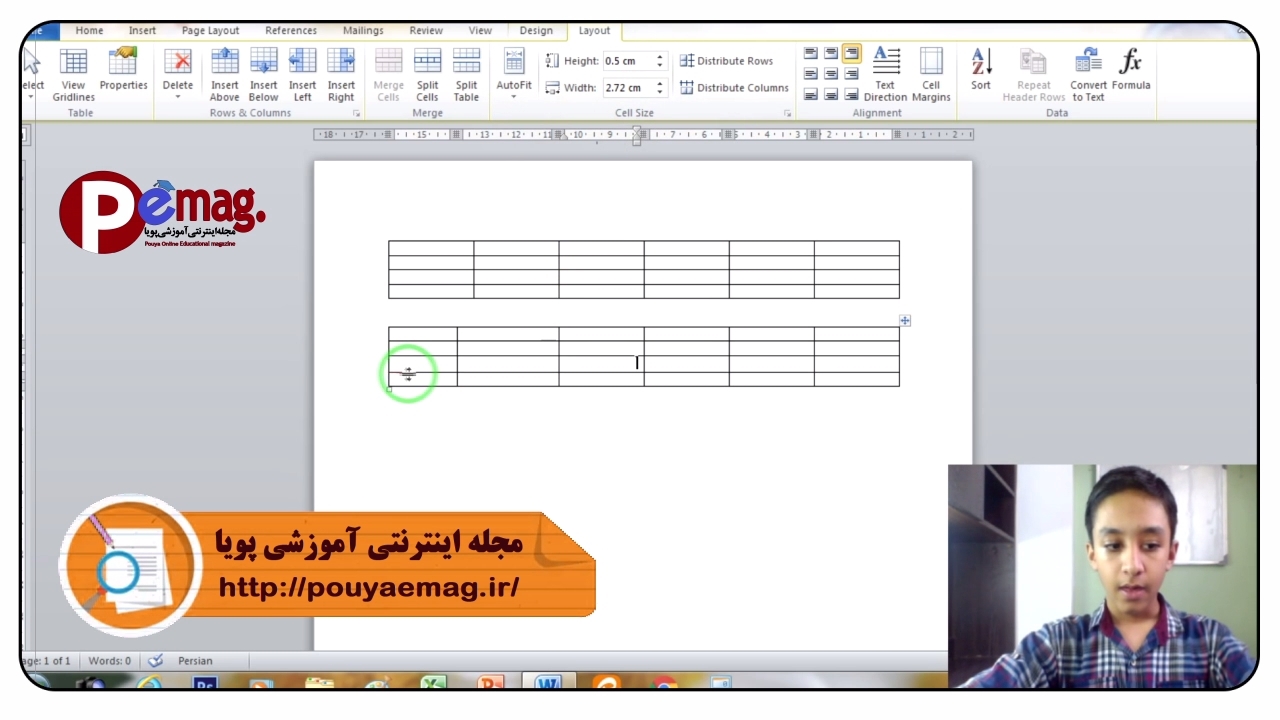Toggle View Gridlines for the table
This screenshot has width=1280, height=720.
click(x=73, y=74)
